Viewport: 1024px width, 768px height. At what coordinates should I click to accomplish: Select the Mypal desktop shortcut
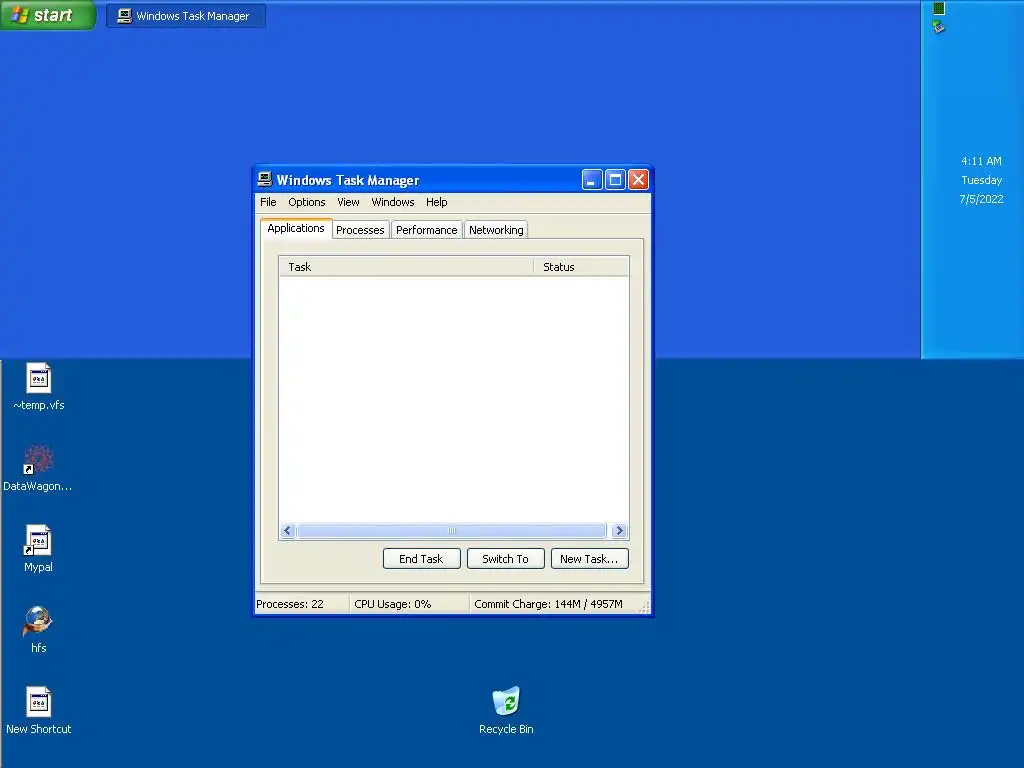[38, 549]
